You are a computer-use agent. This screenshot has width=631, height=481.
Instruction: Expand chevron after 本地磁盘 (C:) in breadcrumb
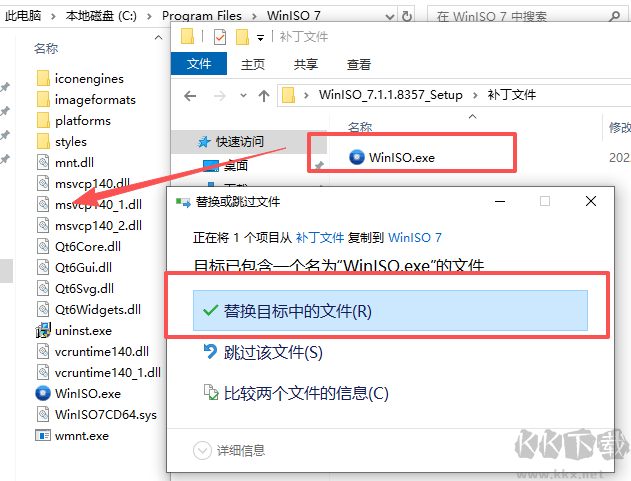pos(149,16)
